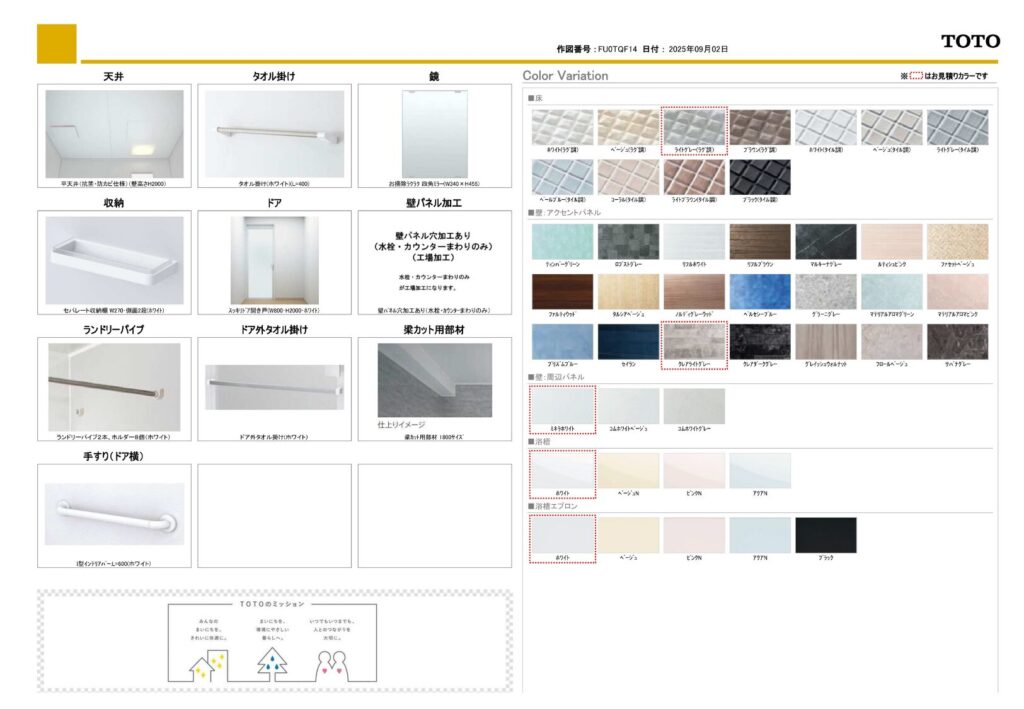The image size is (1024, 709).
Task: Click the yellow square in the header
Action: click(56, 43)
